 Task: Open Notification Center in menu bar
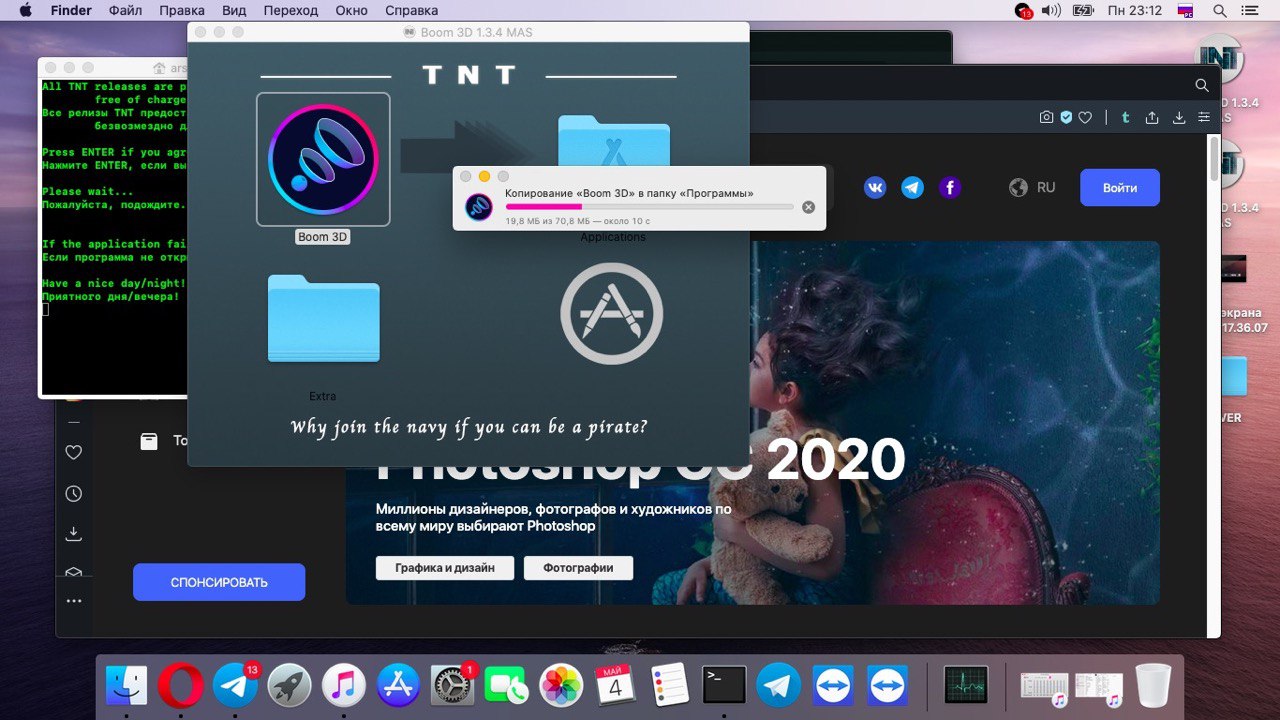[1251, 11]
